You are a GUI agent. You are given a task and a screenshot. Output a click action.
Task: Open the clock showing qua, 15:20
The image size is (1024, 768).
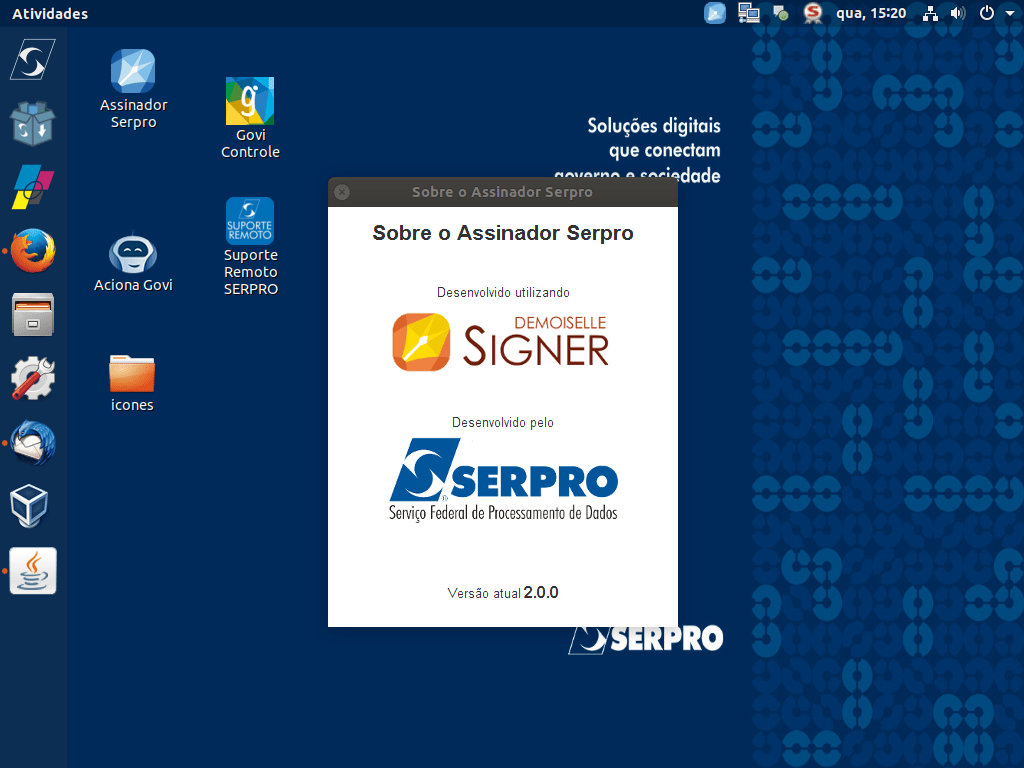pos(871,13)
